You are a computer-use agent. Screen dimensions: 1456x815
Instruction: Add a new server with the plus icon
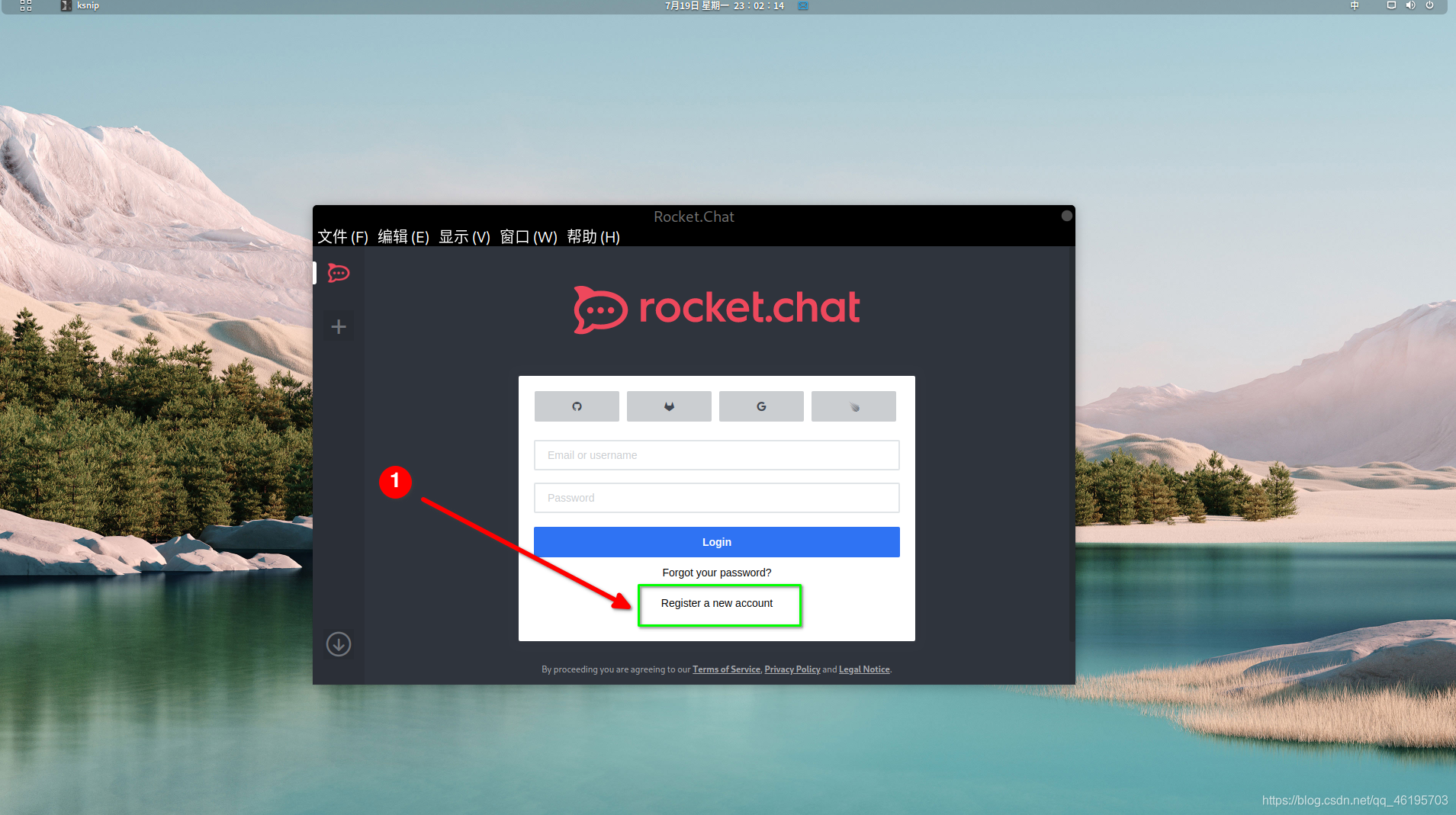click(x=339, y=327)
